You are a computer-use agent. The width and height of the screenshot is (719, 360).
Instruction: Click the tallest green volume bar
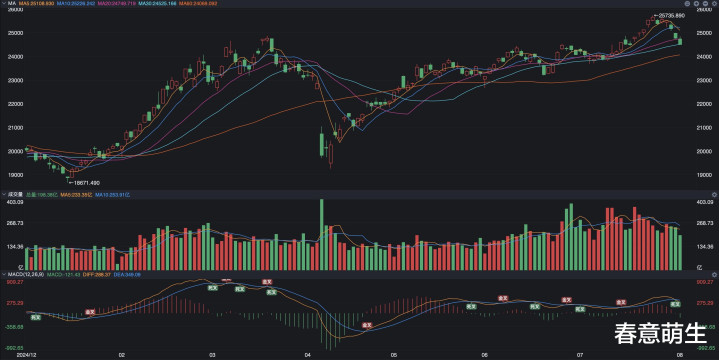click(321, 234)
